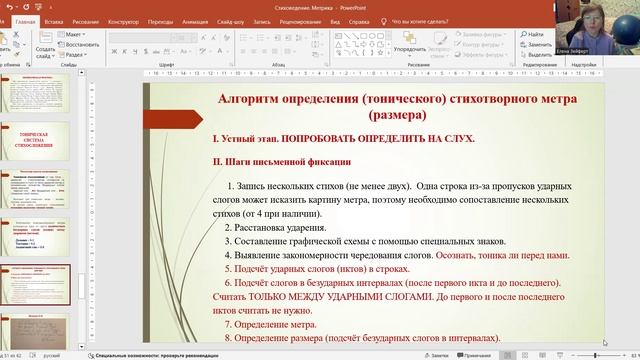Open the Макет layout dropdown
Viewport: 640px width, 360px height.
tap(72, 34)
